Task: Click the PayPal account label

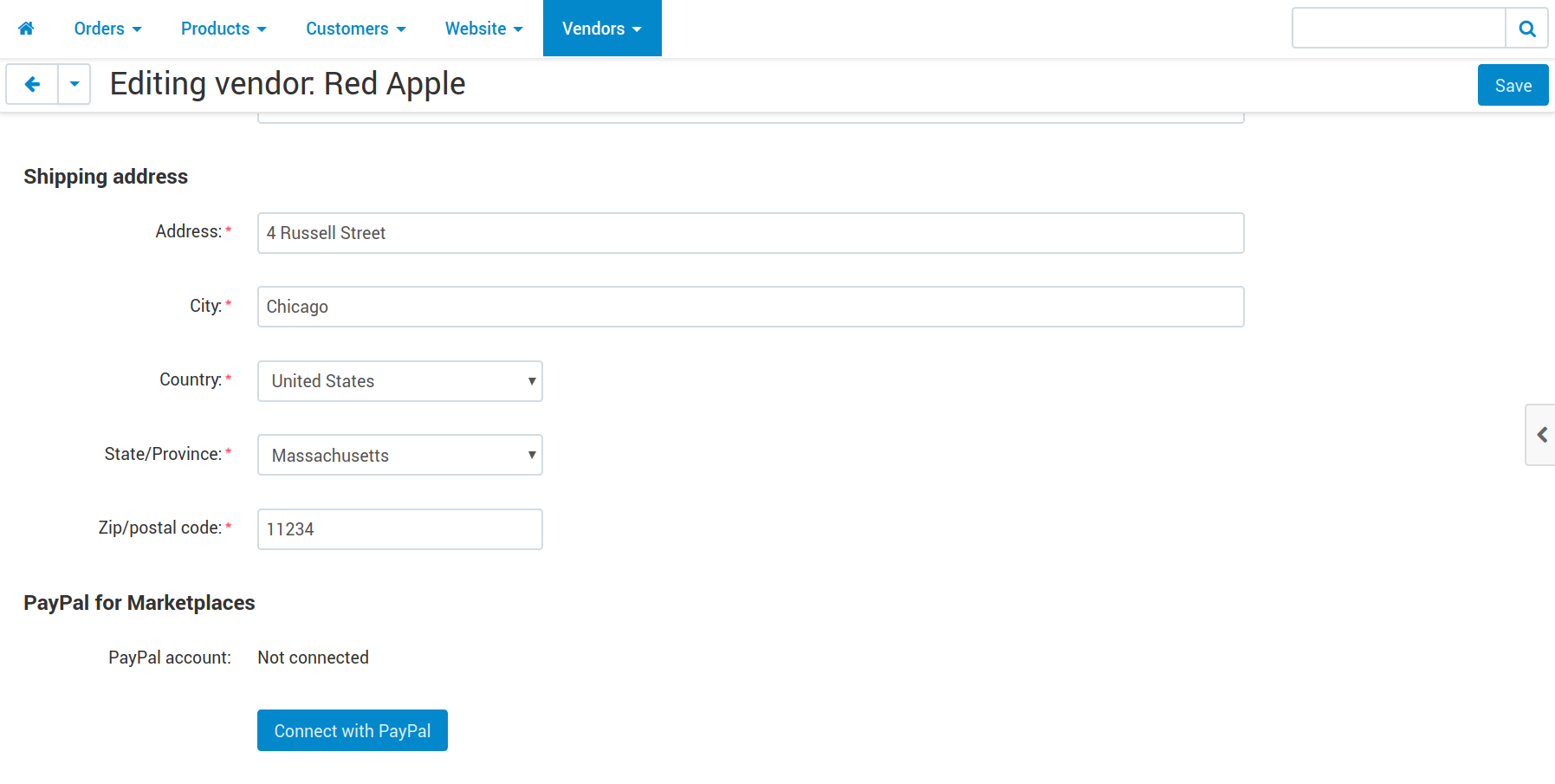Action: coord(170,658)
